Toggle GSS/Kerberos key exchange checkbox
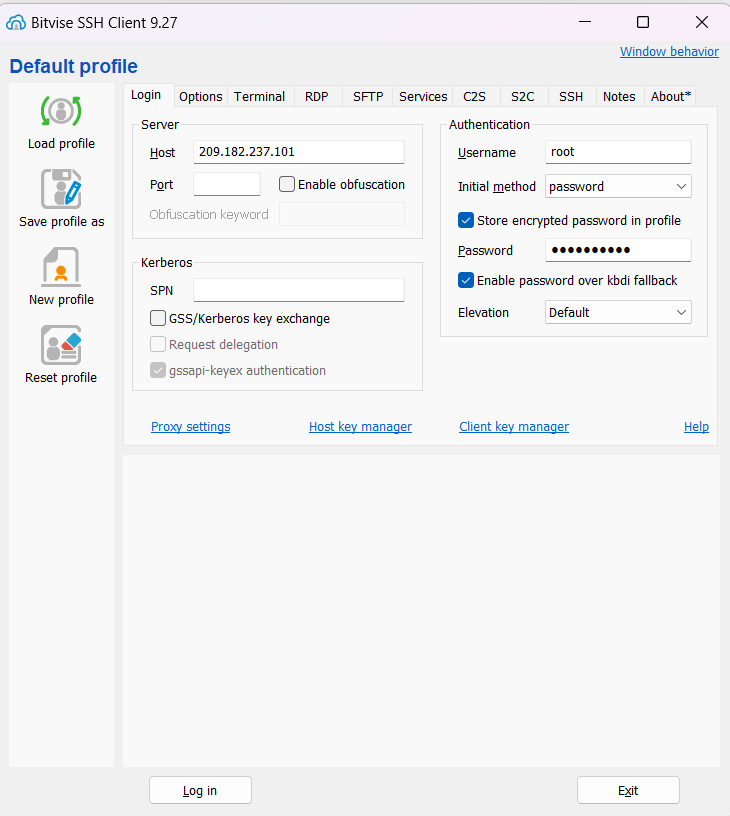730x816 pixels. [158, 318]
